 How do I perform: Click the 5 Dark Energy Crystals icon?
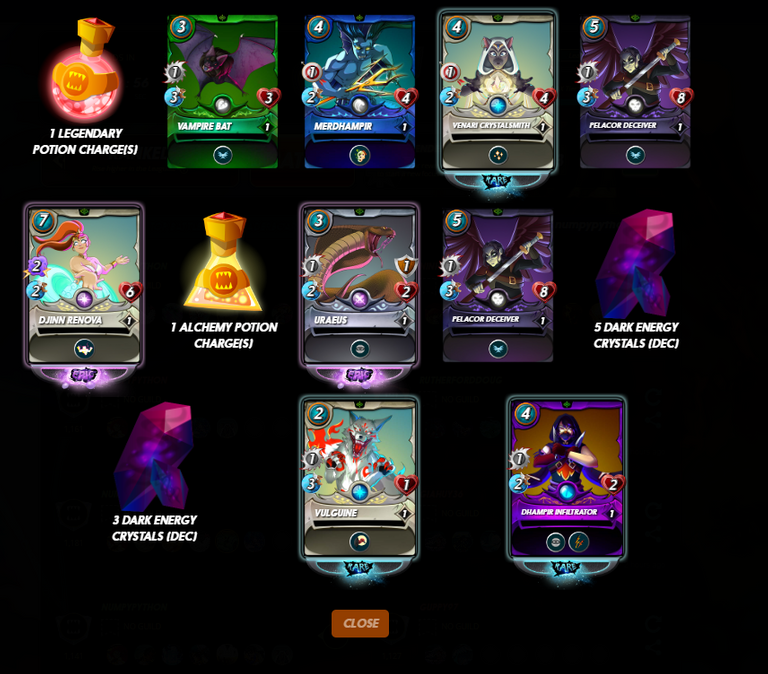tap(636, 263)
